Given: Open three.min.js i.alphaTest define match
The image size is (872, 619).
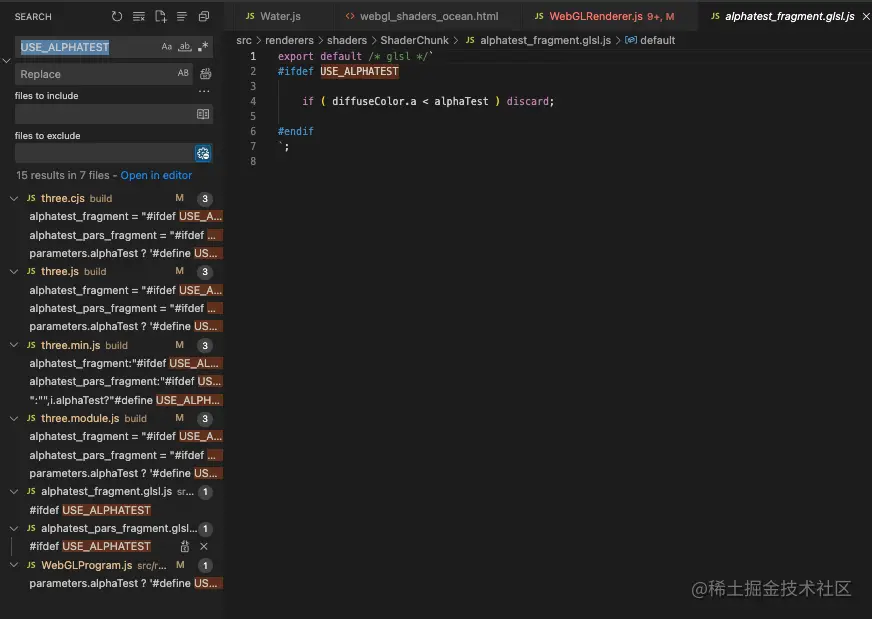Looking at the screenshot, I should click(126, 400).
